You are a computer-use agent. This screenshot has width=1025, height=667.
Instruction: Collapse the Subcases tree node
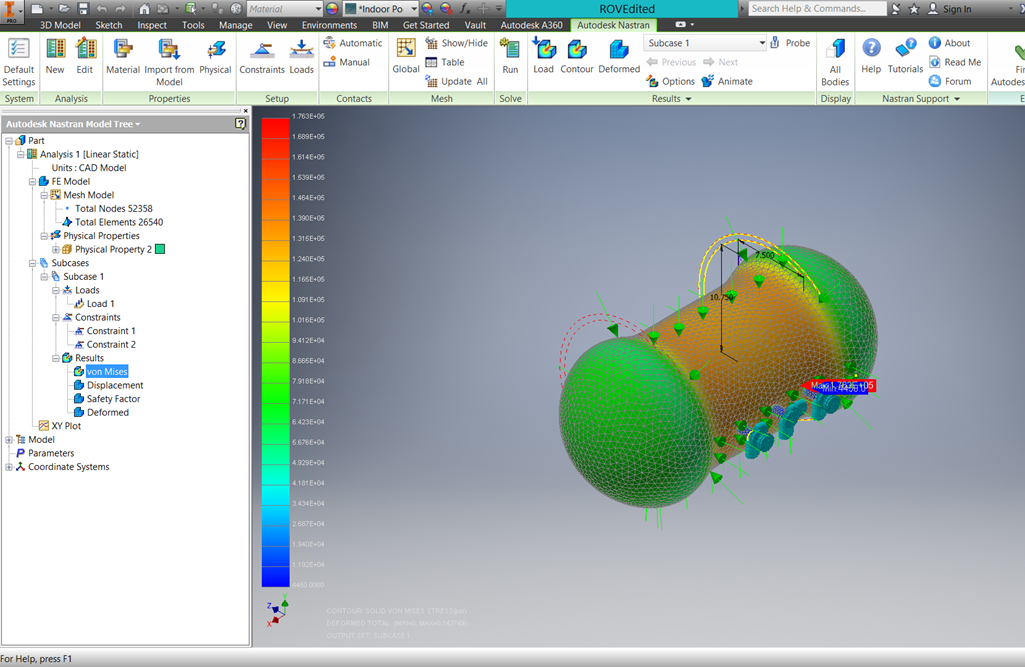pos(32,264)
